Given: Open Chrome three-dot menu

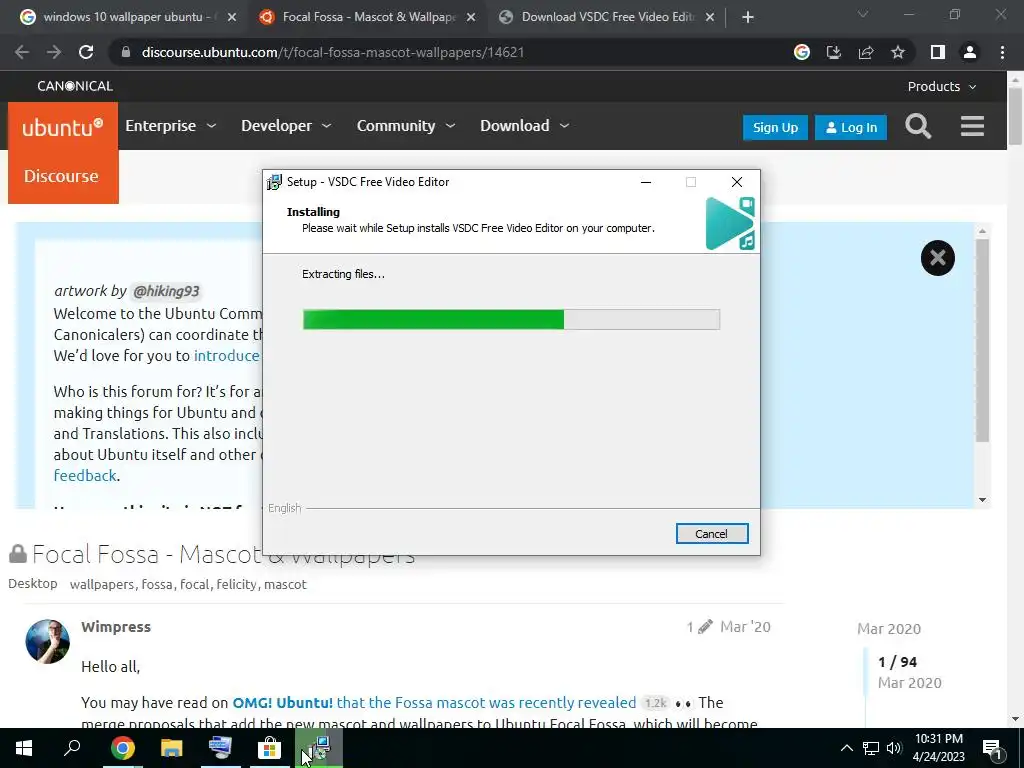Looking at the screenshot, I should tap(1002, 52).
